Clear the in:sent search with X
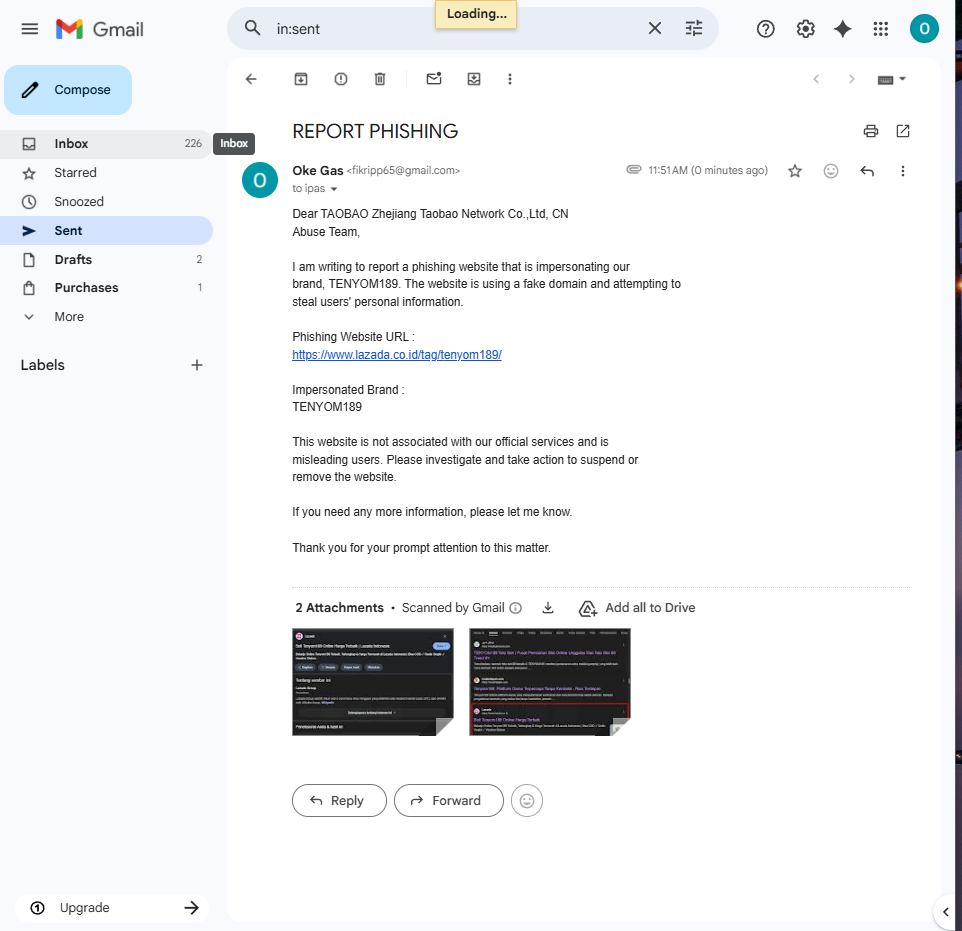The image size is (962, 931). 655,28
